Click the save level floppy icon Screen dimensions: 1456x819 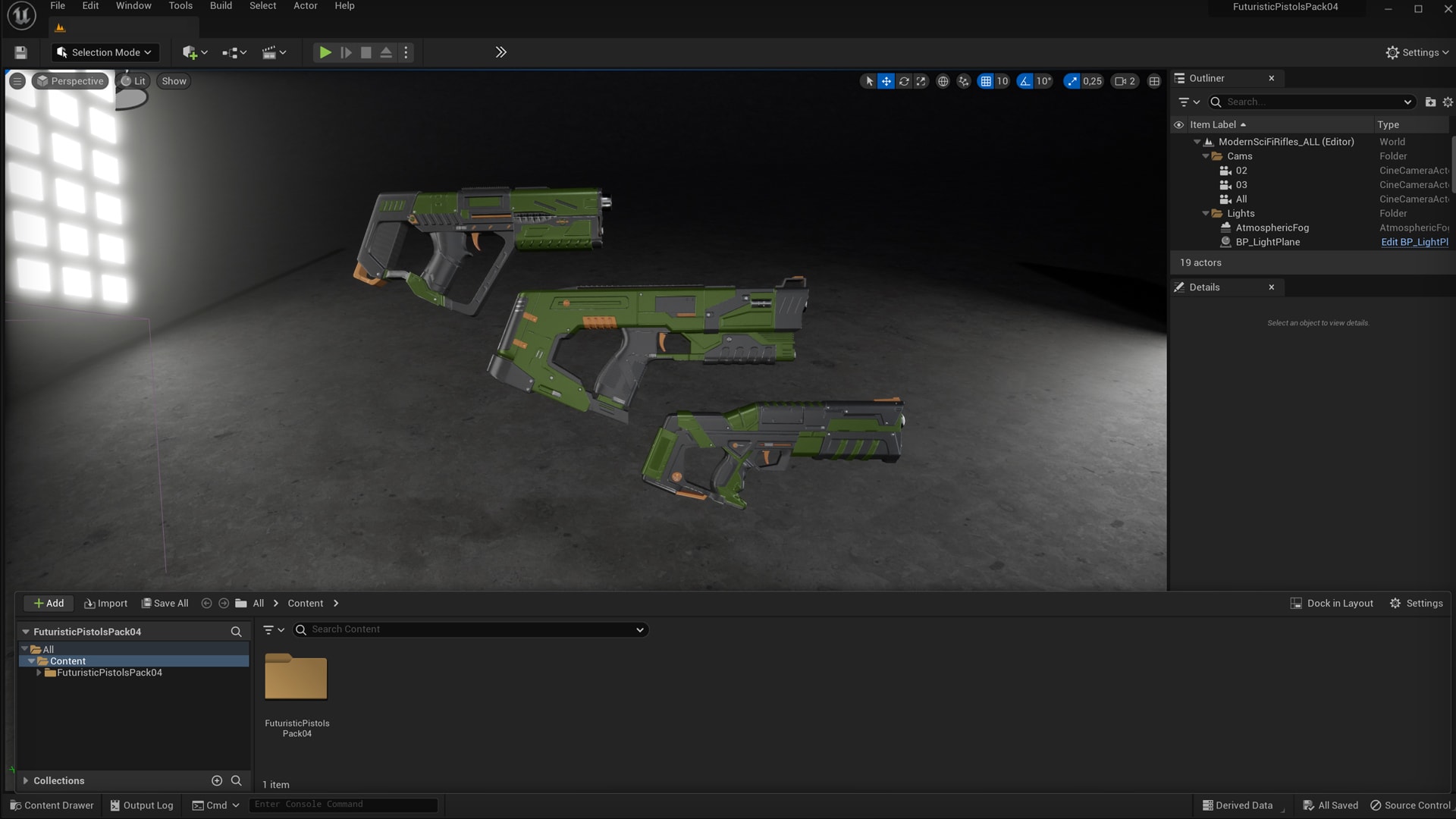[x=20, y=52]
